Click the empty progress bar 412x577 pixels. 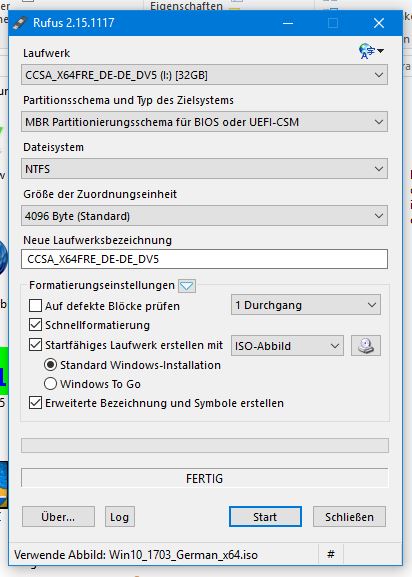[205, 446]
